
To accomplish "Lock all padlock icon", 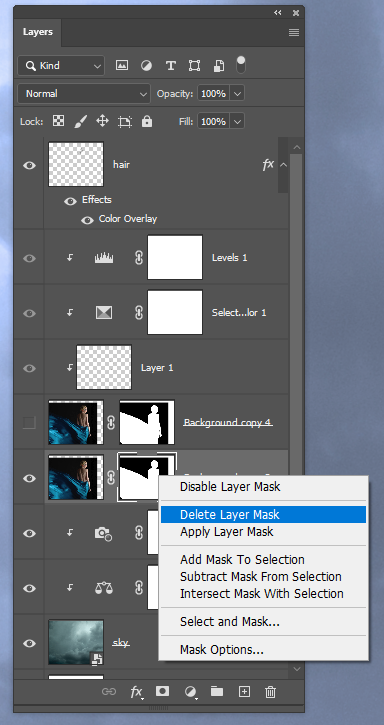I will tap(147, 121).
